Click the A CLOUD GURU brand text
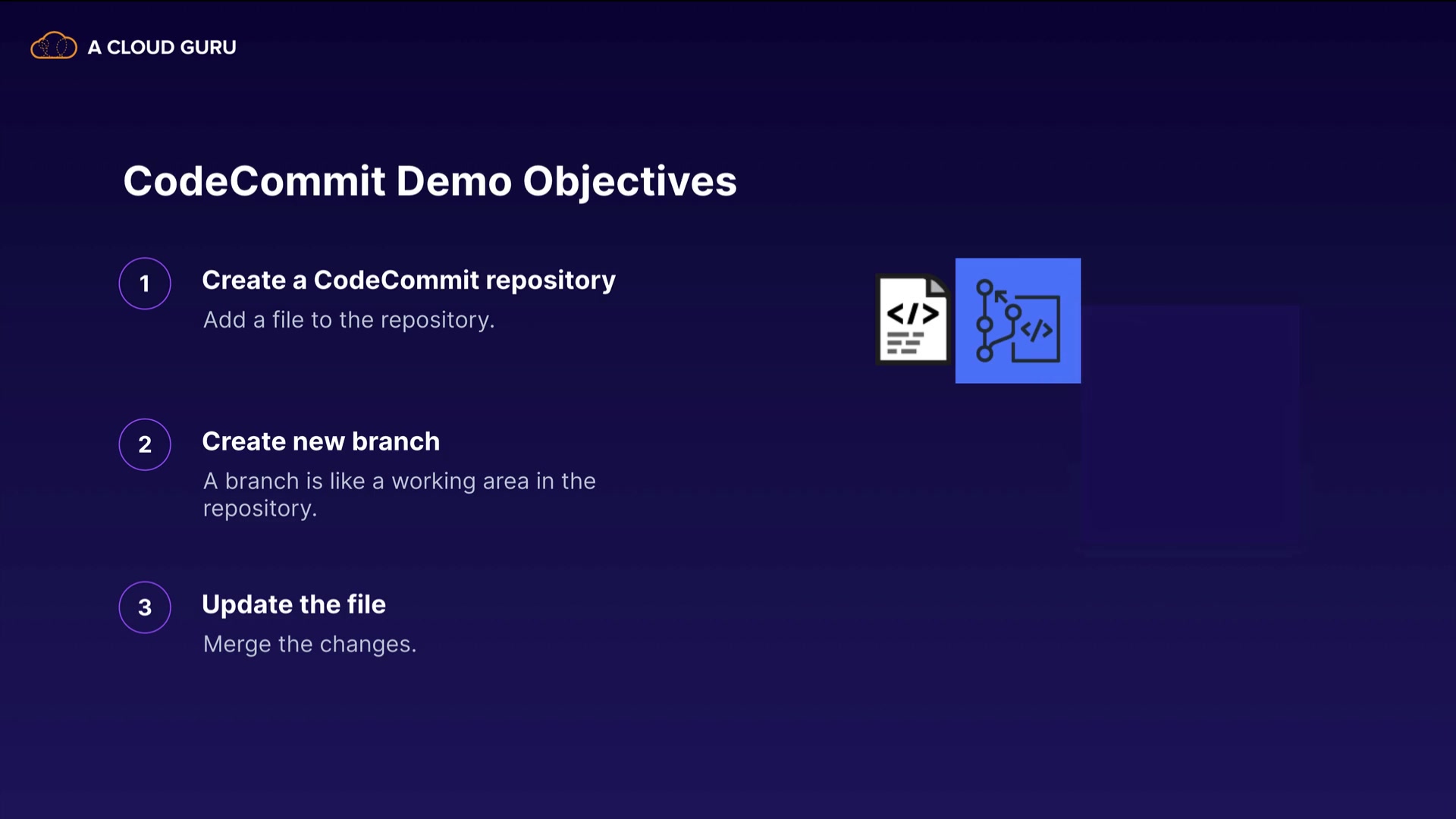 point(162,47)
